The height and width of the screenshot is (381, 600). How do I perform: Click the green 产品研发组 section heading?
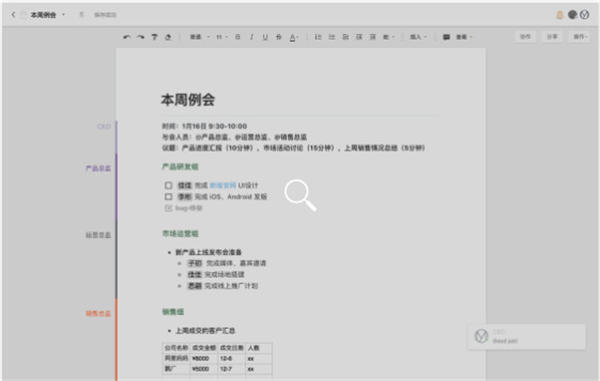pos(180,166)
